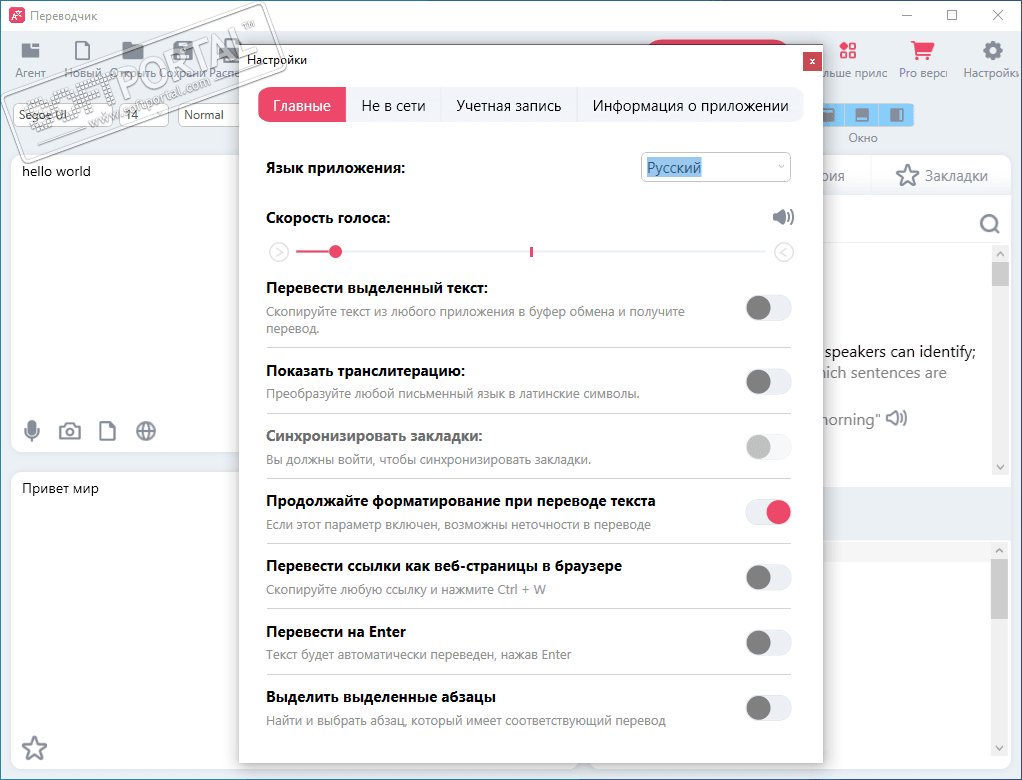Image resolution: width=1022 pixels, height=780 pixels.
Task: Enable Перевести ссылки как веб-страницы switch
Action: (768, 577)
